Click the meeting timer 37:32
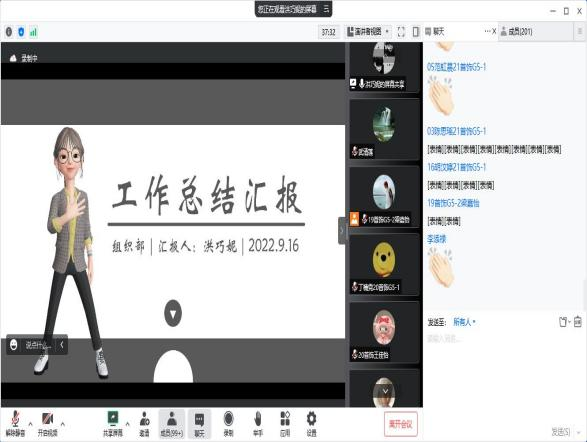 pyautogui.click(x=328, y=32)
